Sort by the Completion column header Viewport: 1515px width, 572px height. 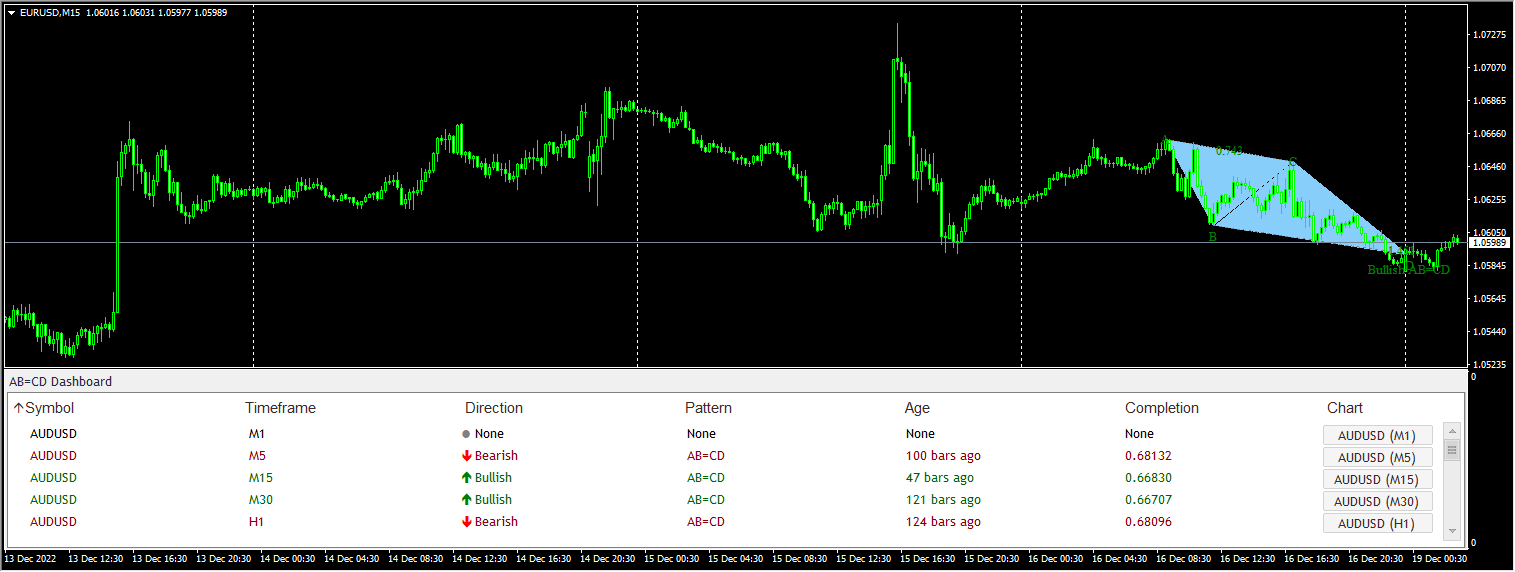(1162, 408)
